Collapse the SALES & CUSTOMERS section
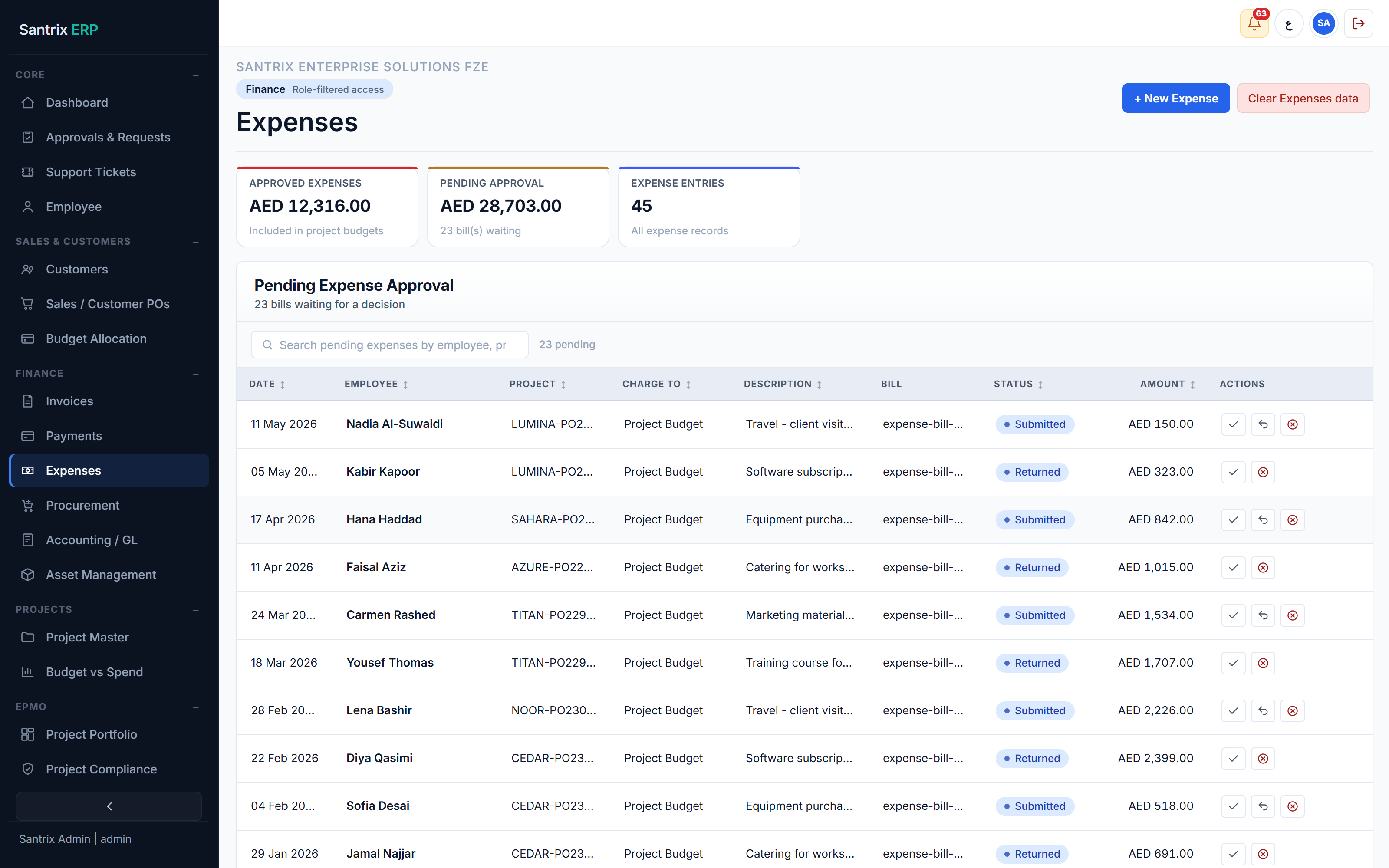The width and height of the screenshot is (1389, 868). 196,242
